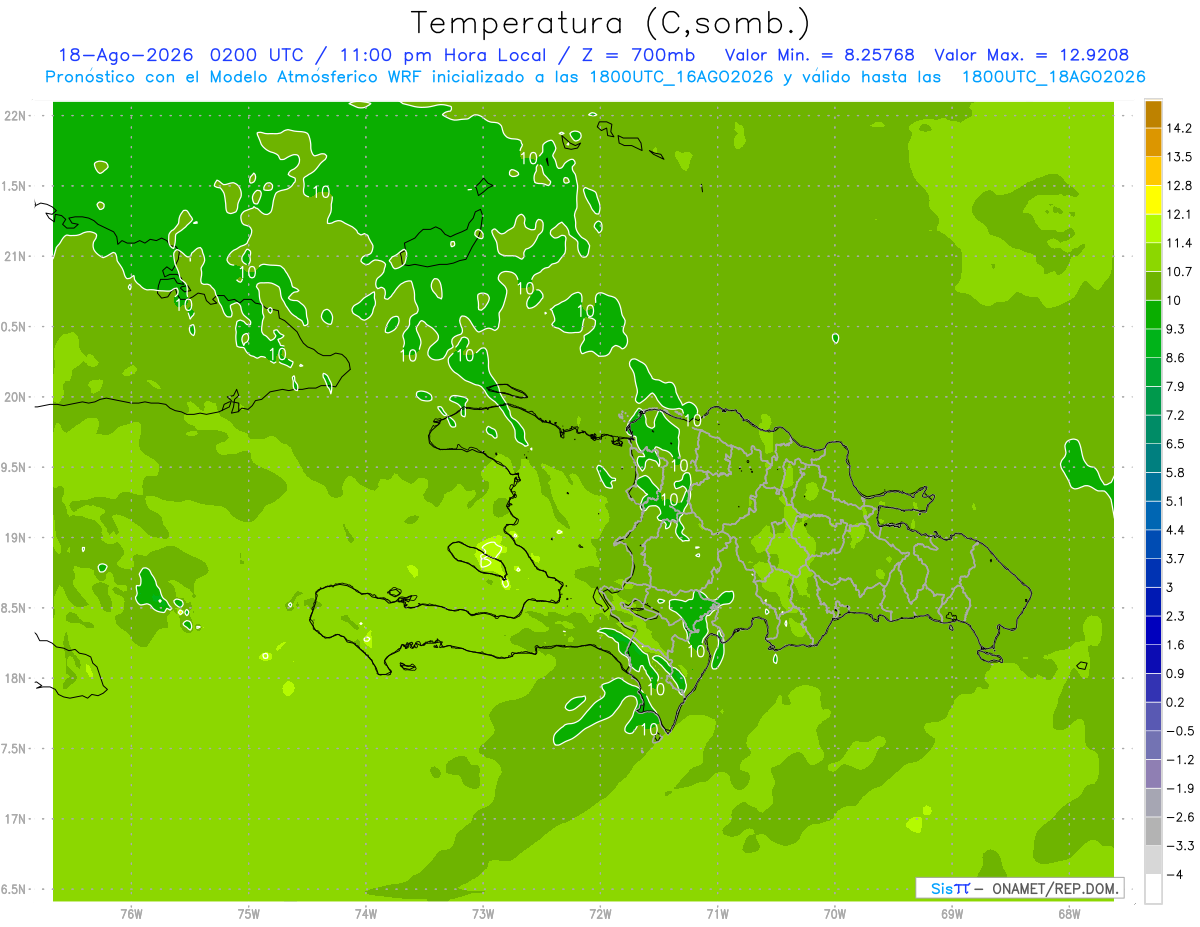Click the "69W" longitude label
This screenshot has width=1200, height=927.
952,913
